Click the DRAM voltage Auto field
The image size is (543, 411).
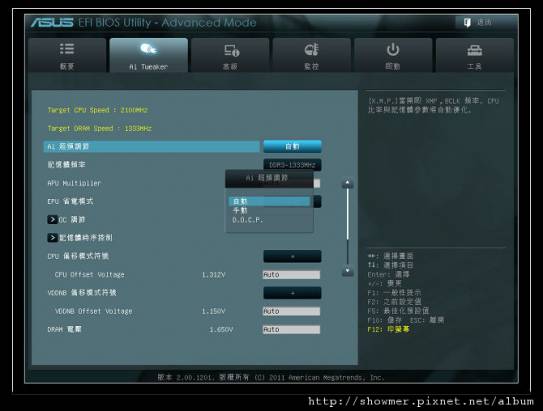291,330
